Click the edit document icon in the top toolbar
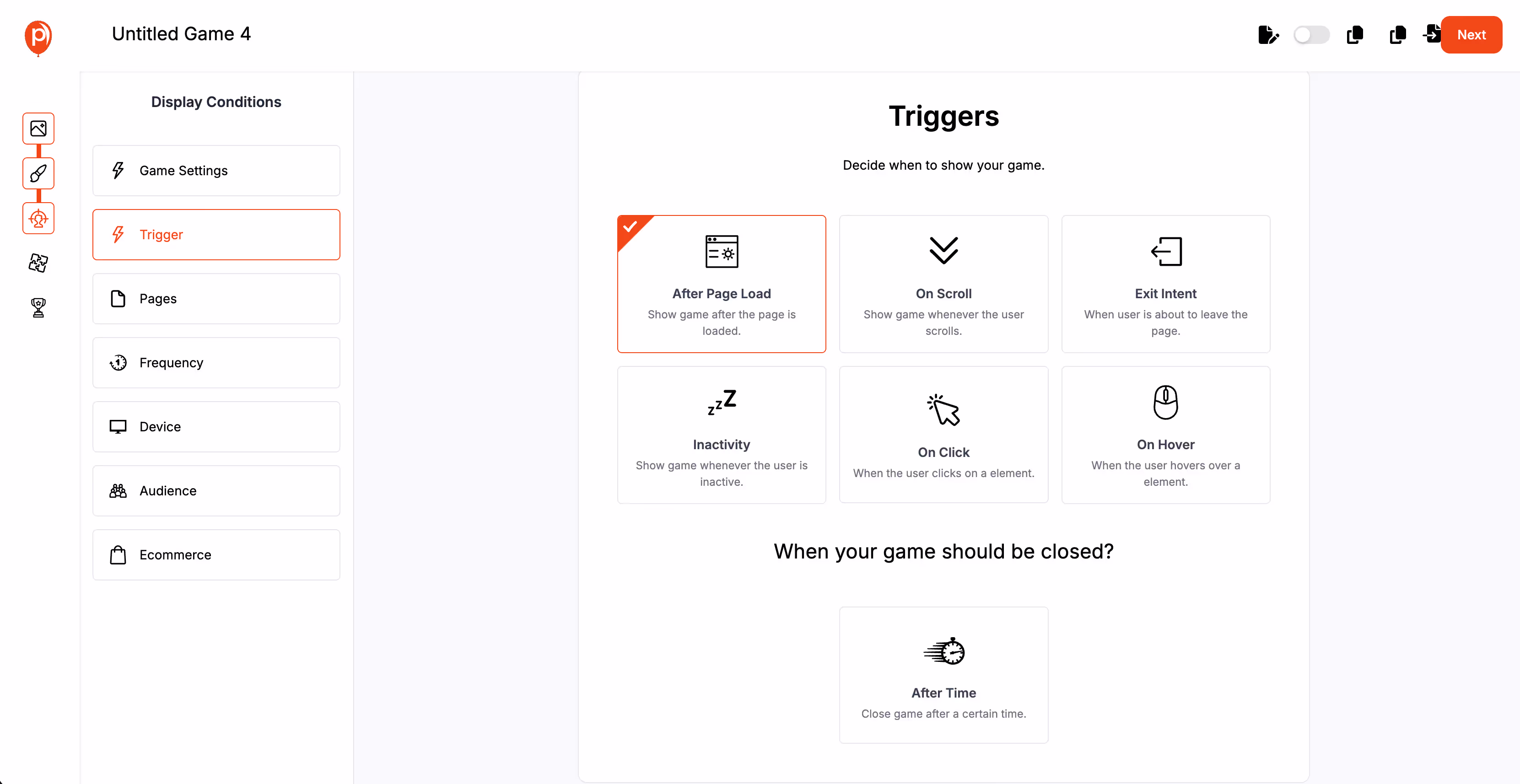Screen dimensions: 1520x784 (1269, 35)
